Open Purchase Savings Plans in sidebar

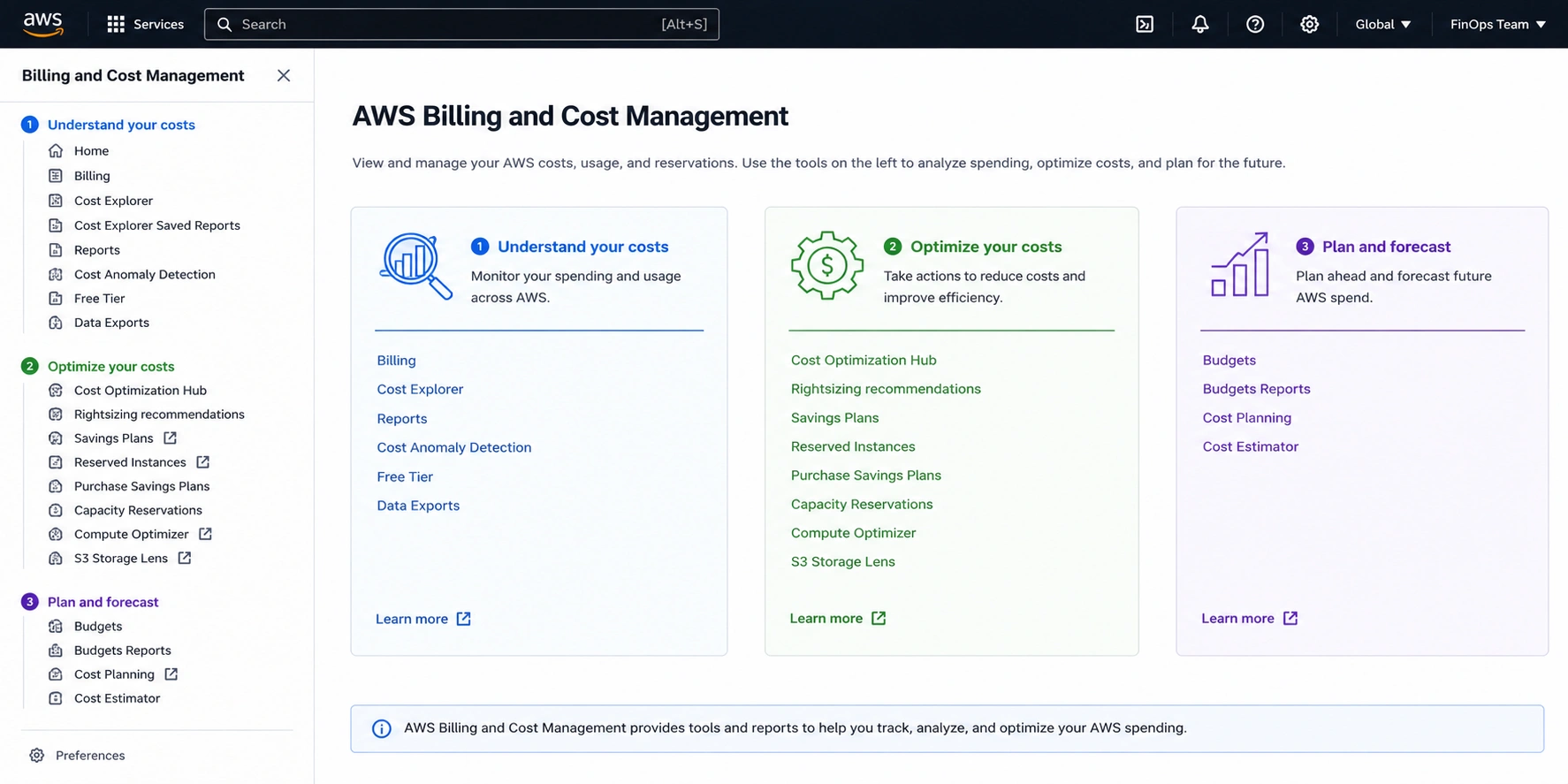pyautogui.click(x=141, y=486)
